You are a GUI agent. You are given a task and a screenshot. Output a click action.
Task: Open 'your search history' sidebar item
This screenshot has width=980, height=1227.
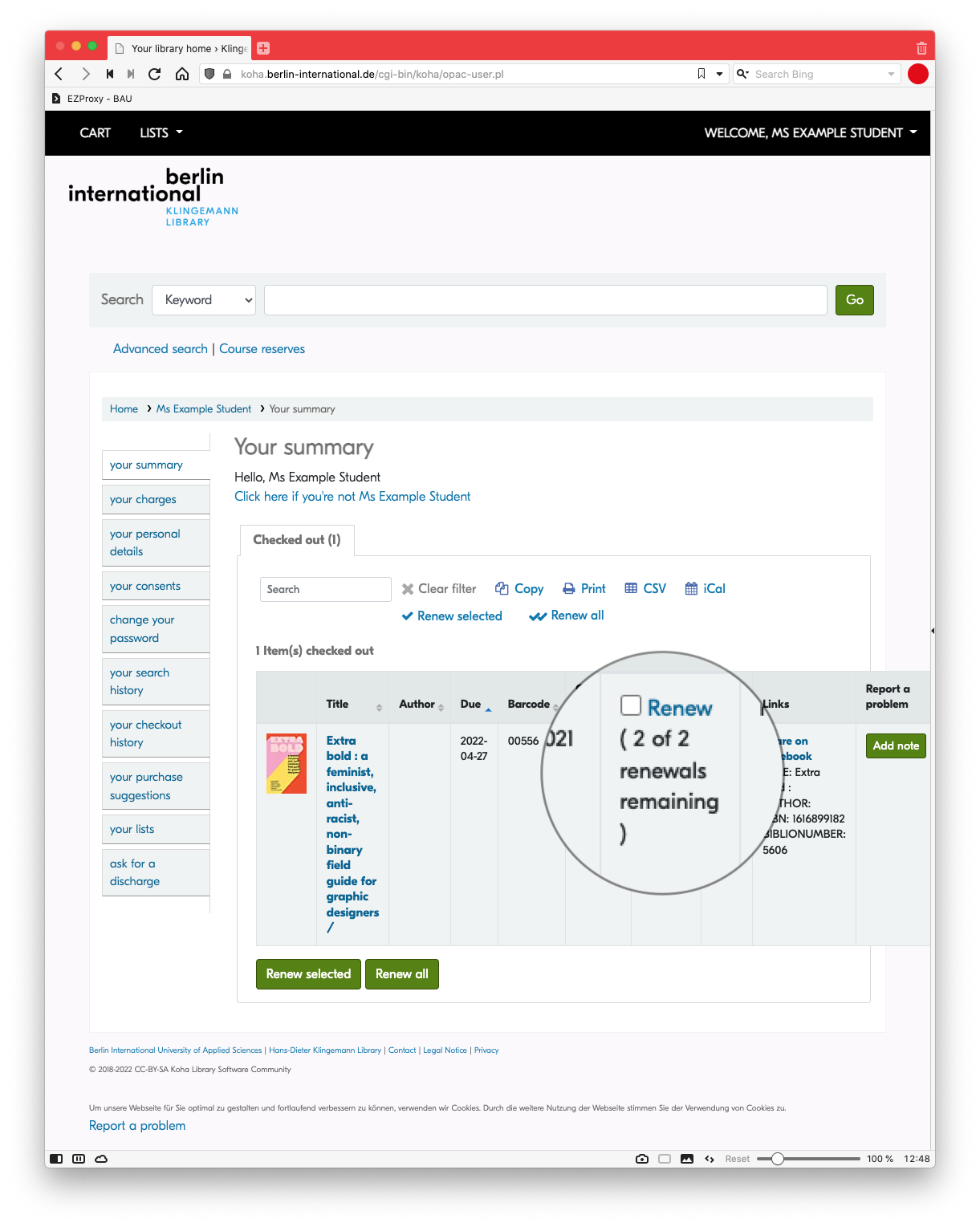click(156, 681)
